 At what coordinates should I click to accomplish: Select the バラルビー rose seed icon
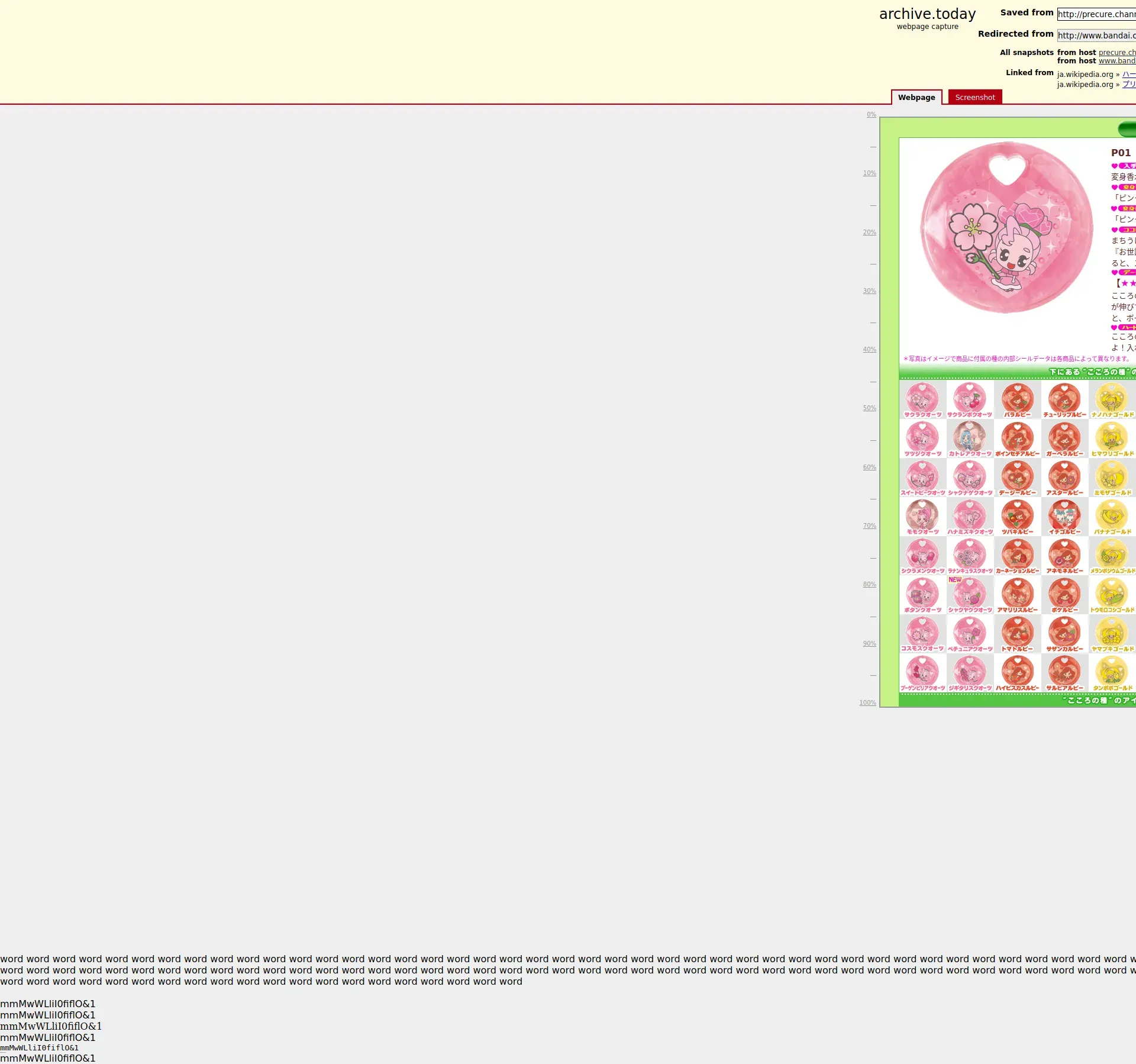pos(1017,398)
